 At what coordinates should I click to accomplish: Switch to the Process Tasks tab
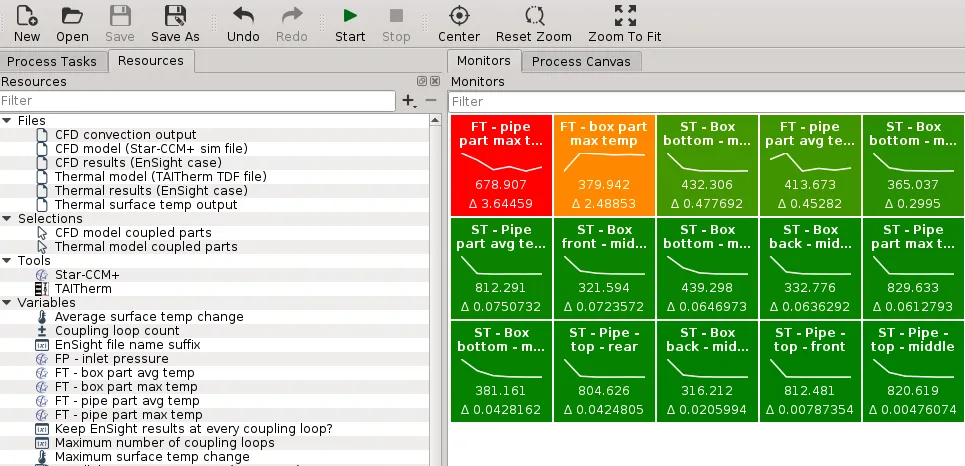tap(52, 62)
